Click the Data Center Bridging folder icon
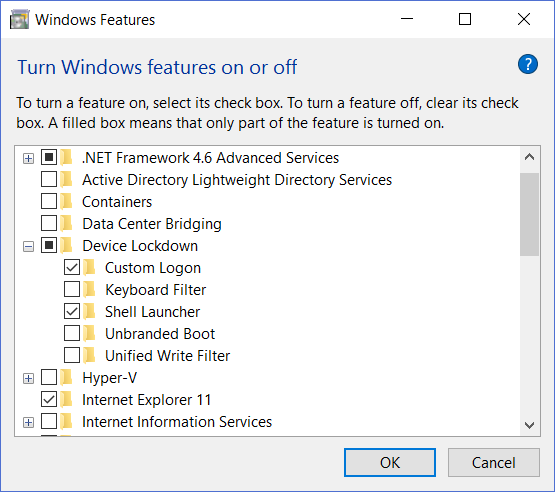This screenshot has height=492, width=555. pyautogui.click(x=66, y=224)
